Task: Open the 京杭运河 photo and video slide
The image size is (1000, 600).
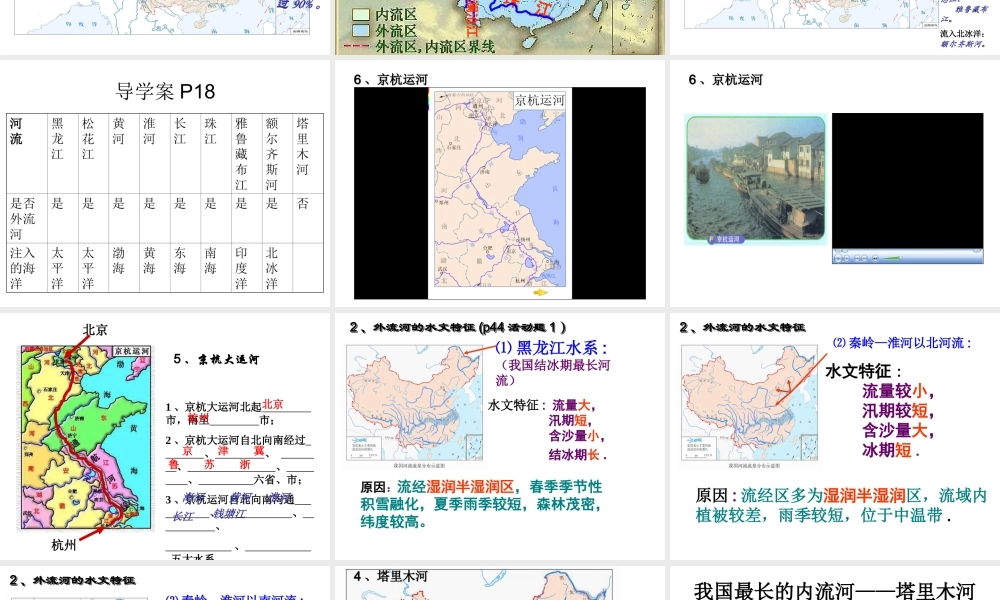Action: 835,183
